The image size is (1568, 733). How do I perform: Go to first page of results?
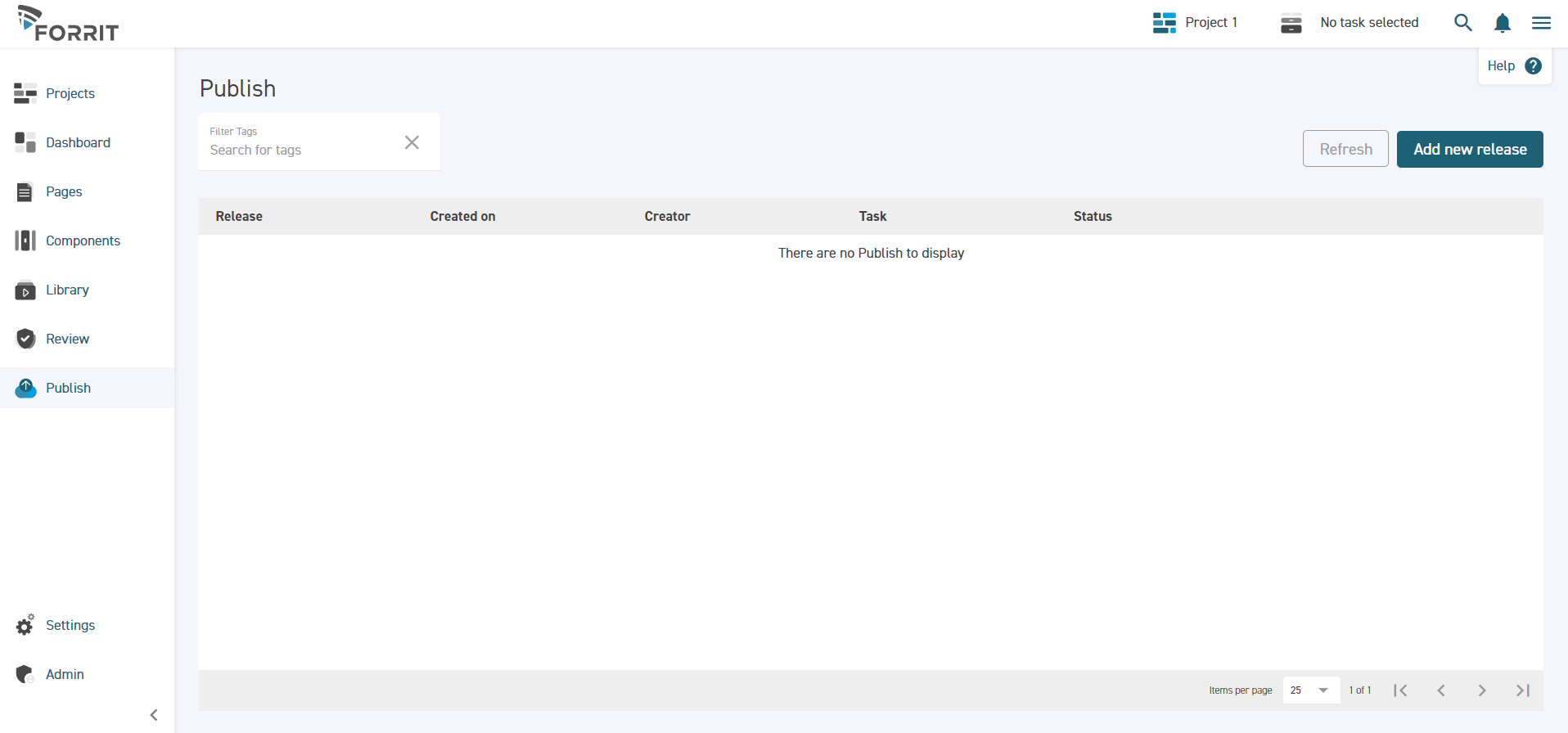pos(1400,690)
